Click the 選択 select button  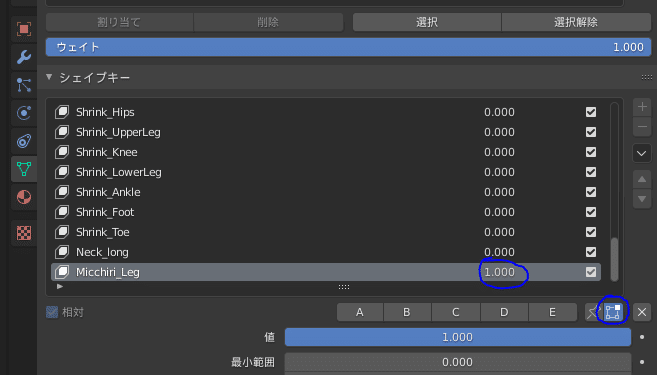[427, 22]
